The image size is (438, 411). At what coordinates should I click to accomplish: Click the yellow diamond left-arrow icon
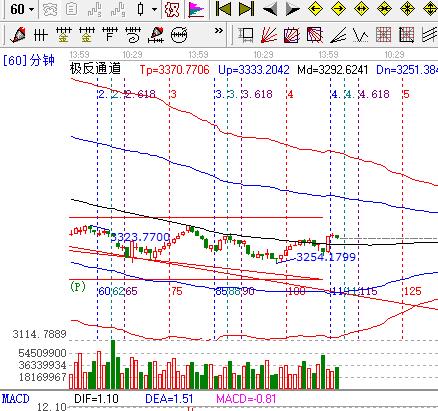[315, 9]
